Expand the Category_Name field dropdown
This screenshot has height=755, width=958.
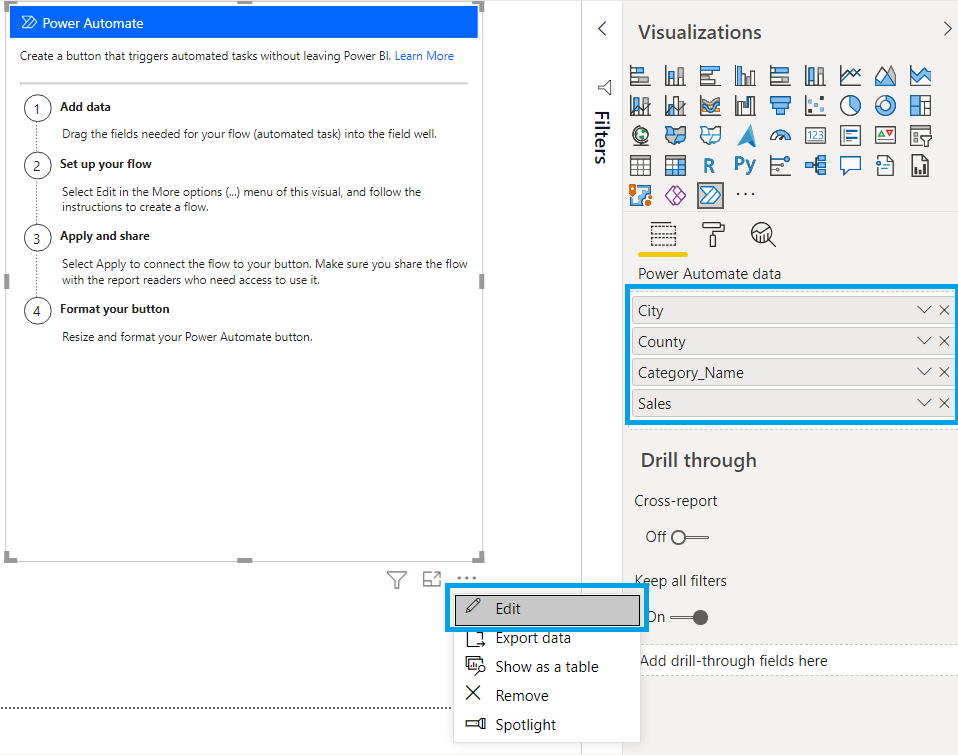coord(924,372)
